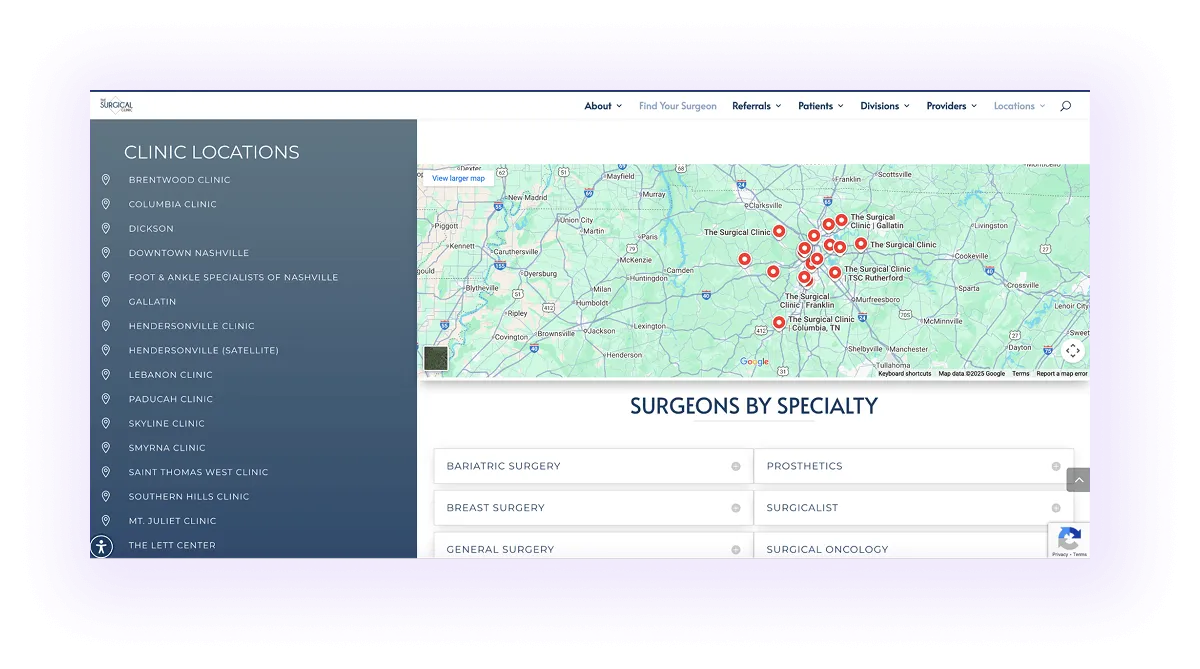Screen dimensions: 1200x669
Task: Select the marker for The Surgical Clinic | Columbia, TN
Action: (779, 322)
